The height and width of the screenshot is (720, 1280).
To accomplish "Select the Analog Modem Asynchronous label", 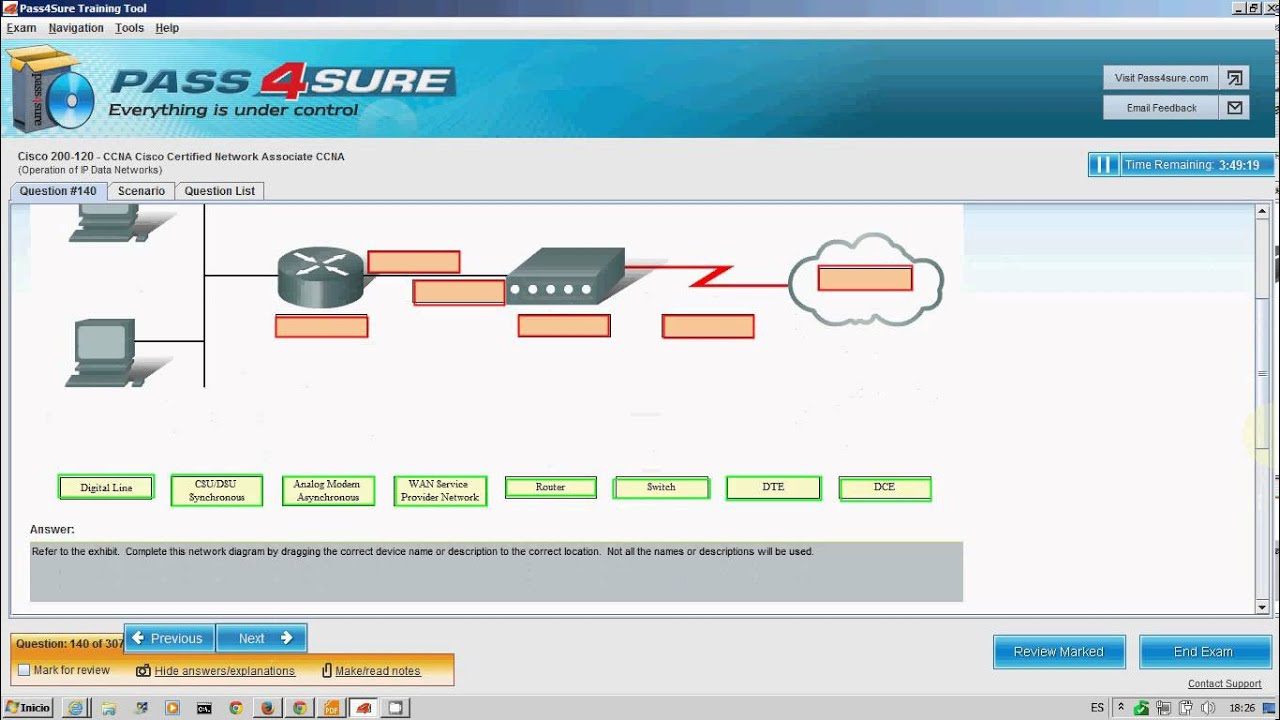I will 328,490.
